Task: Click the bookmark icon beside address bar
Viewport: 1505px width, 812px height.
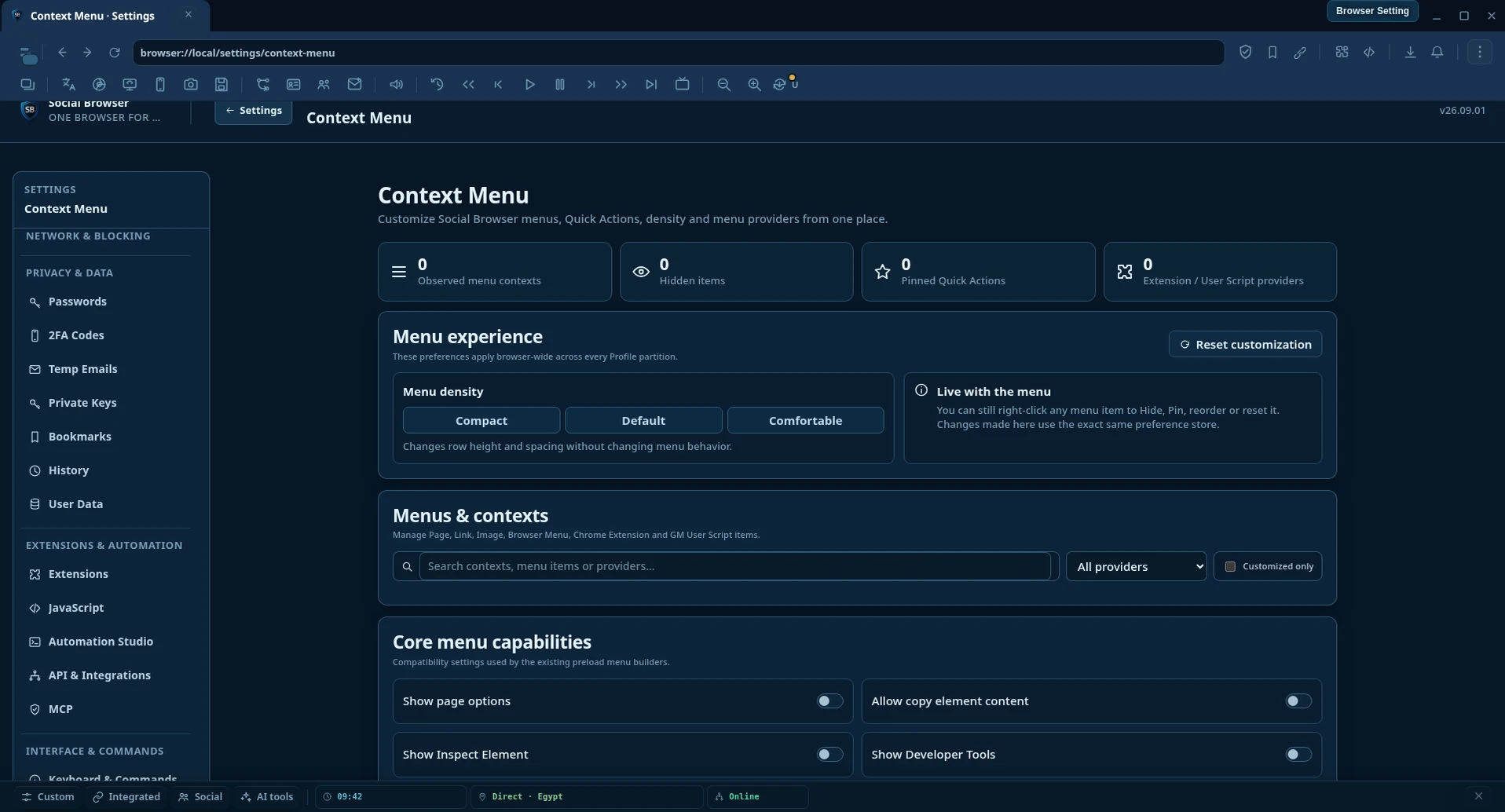Action: click(1272, 53)
